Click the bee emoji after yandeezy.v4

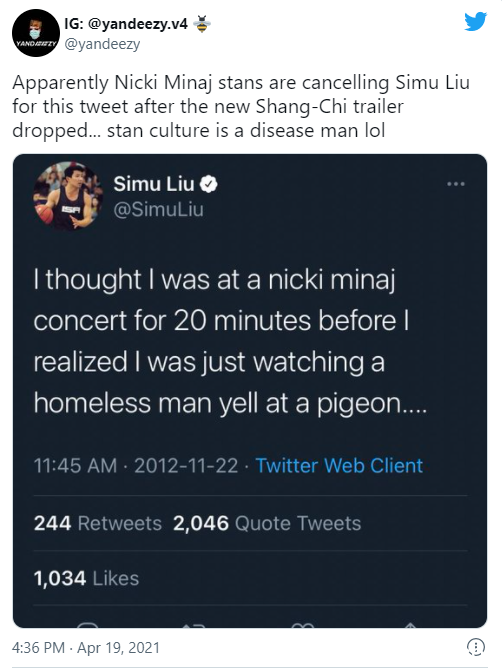(x=202, y=24)
